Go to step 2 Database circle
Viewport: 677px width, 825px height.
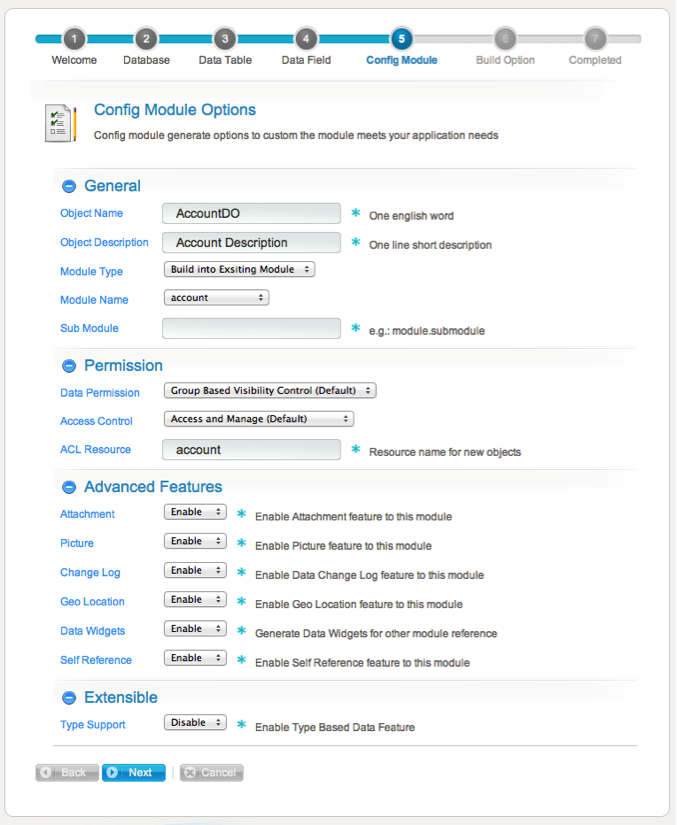tap(146, 39)
